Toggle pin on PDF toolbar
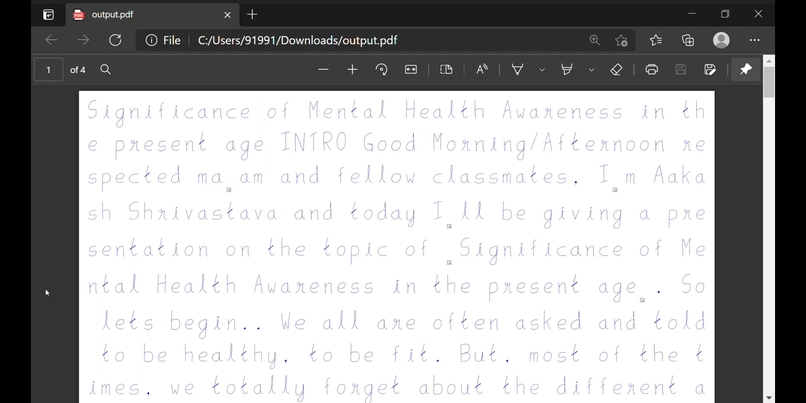This screenshot has height=403, width=806. click(x=745, y=69)
